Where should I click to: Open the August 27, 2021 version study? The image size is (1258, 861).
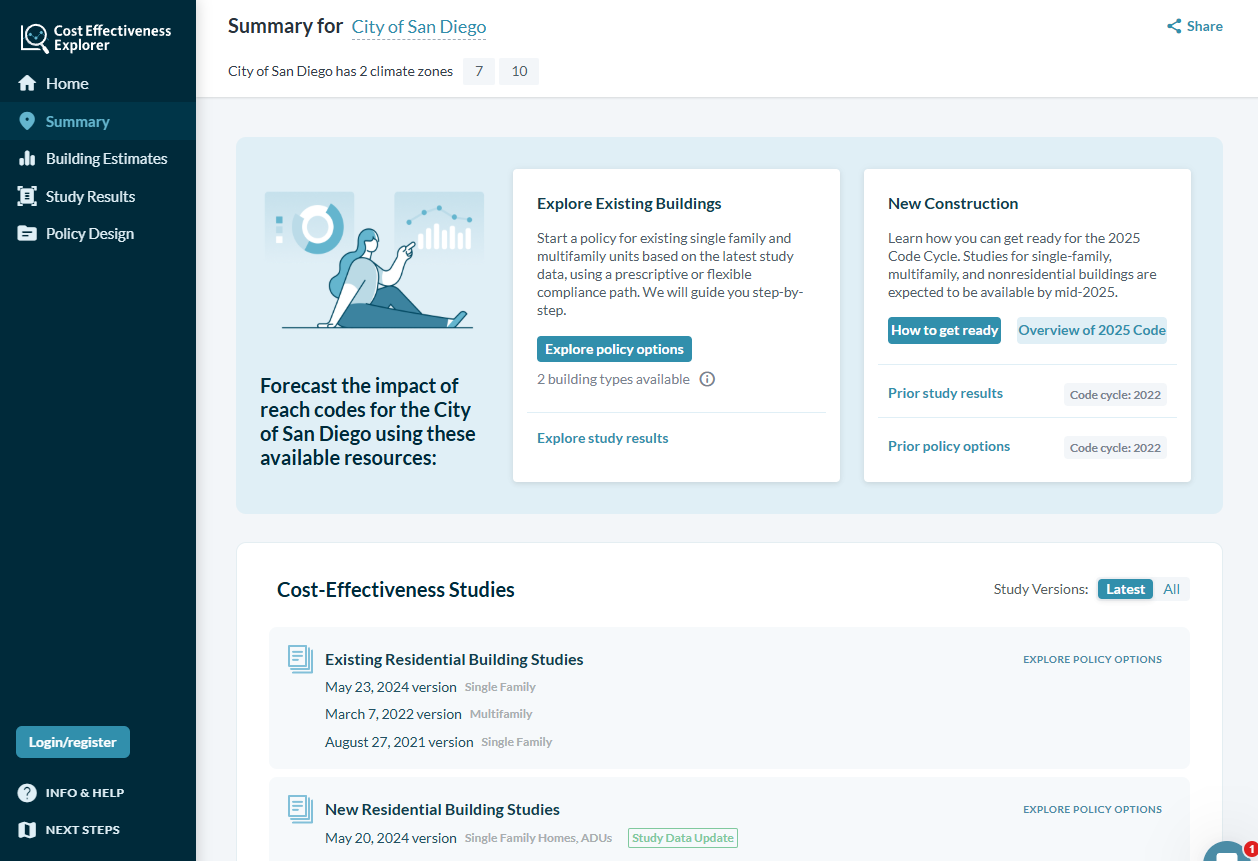(x=399, y=742)
